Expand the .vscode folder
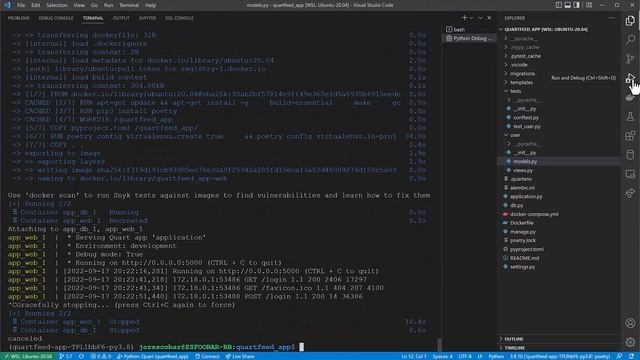The width and height of the screenshot is (640, 360). pyautogui.click(x=519, y=64)
